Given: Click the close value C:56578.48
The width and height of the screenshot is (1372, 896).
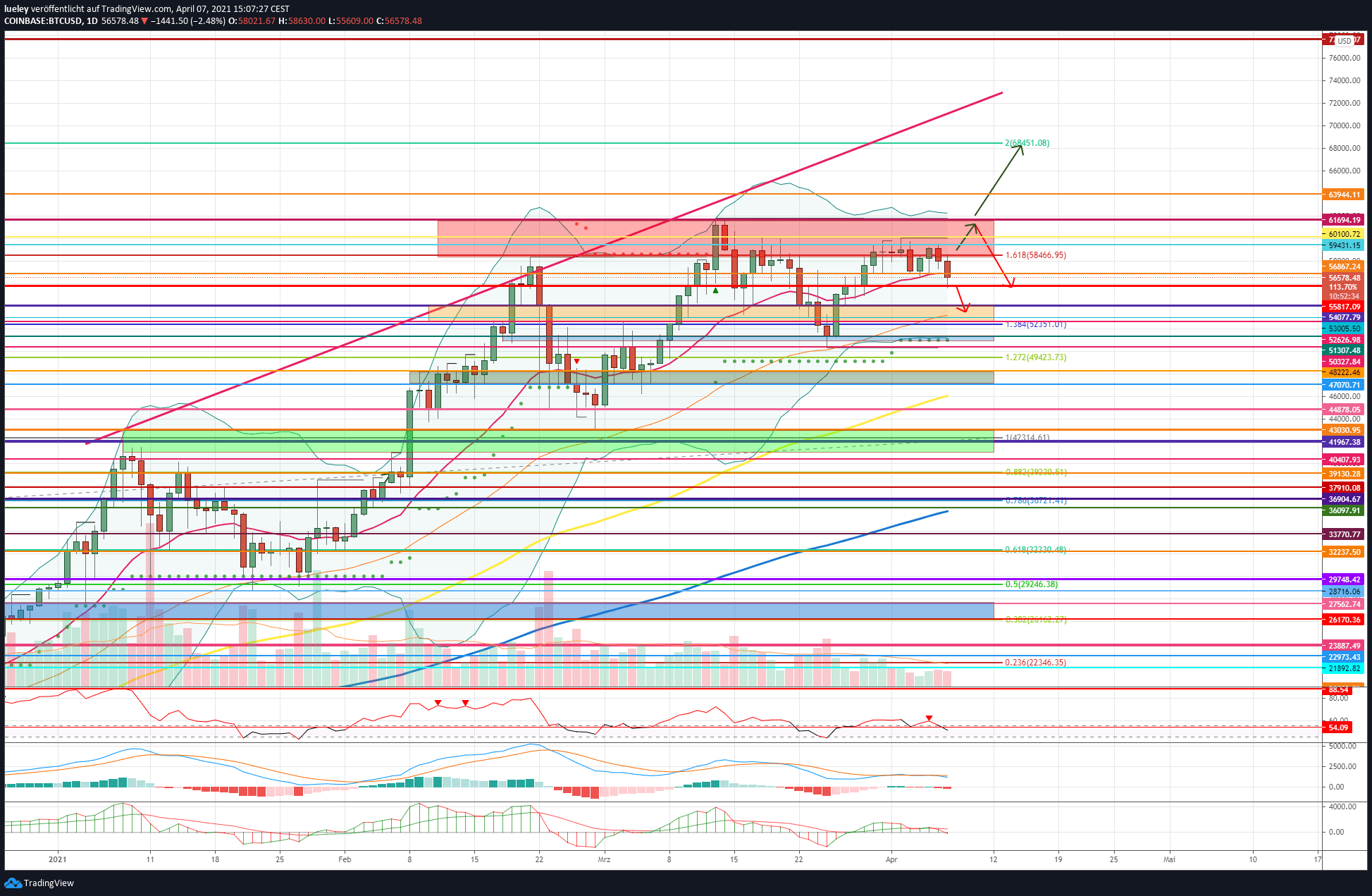Looking at the screenshot, I should pos(399,21).
